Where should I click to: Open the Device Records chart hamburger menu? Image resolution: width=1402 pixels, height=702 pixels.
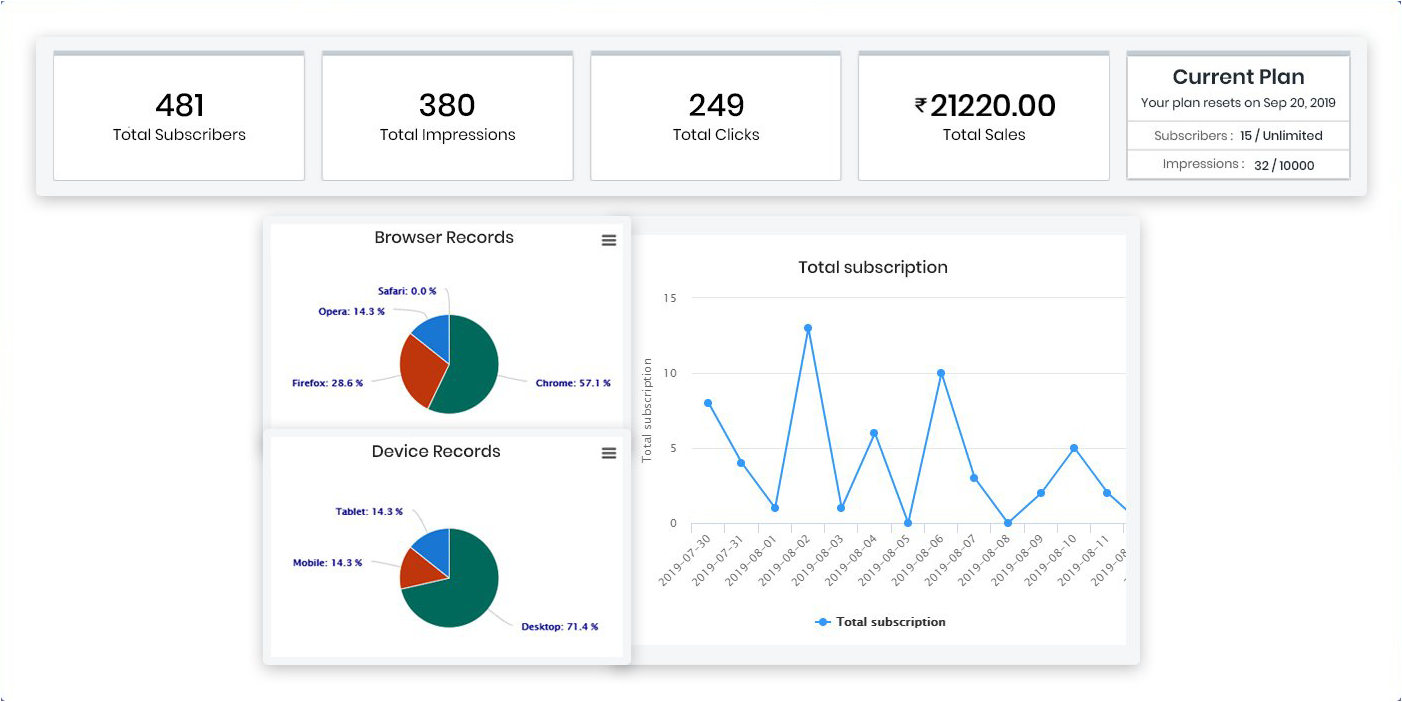[x=608, y=454]
